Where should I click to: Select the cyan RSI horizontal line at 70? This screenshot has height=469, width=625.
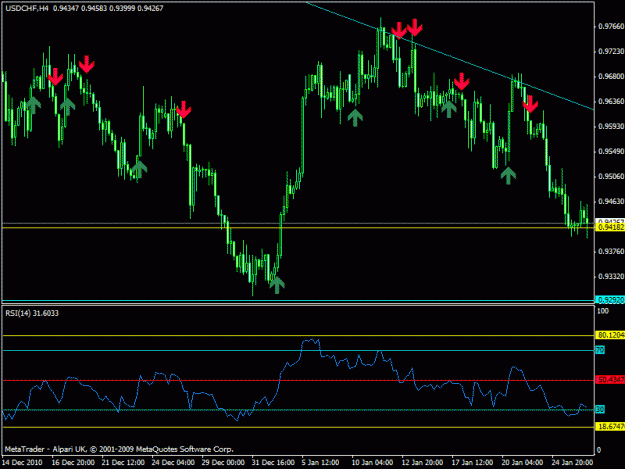(298, 351)
